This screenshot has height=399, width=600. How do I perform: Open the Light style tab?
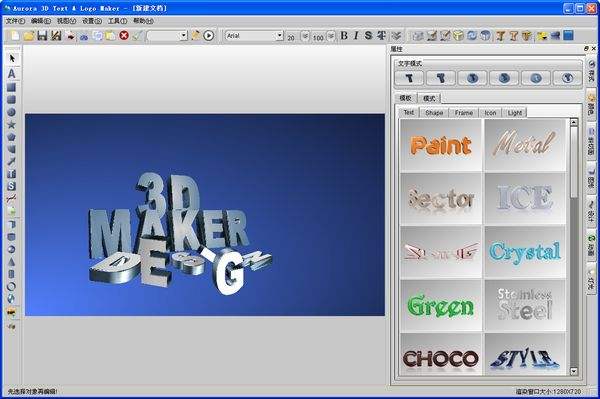[x=515, y=113]
